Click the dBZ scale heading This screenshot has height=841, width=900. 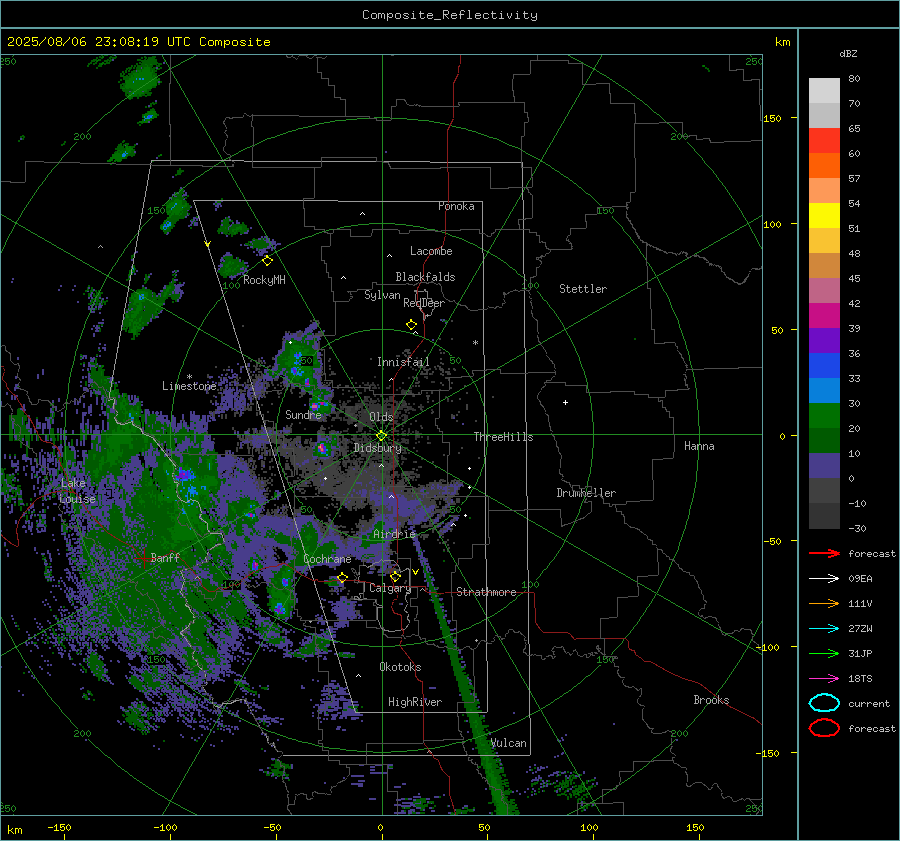848,53
